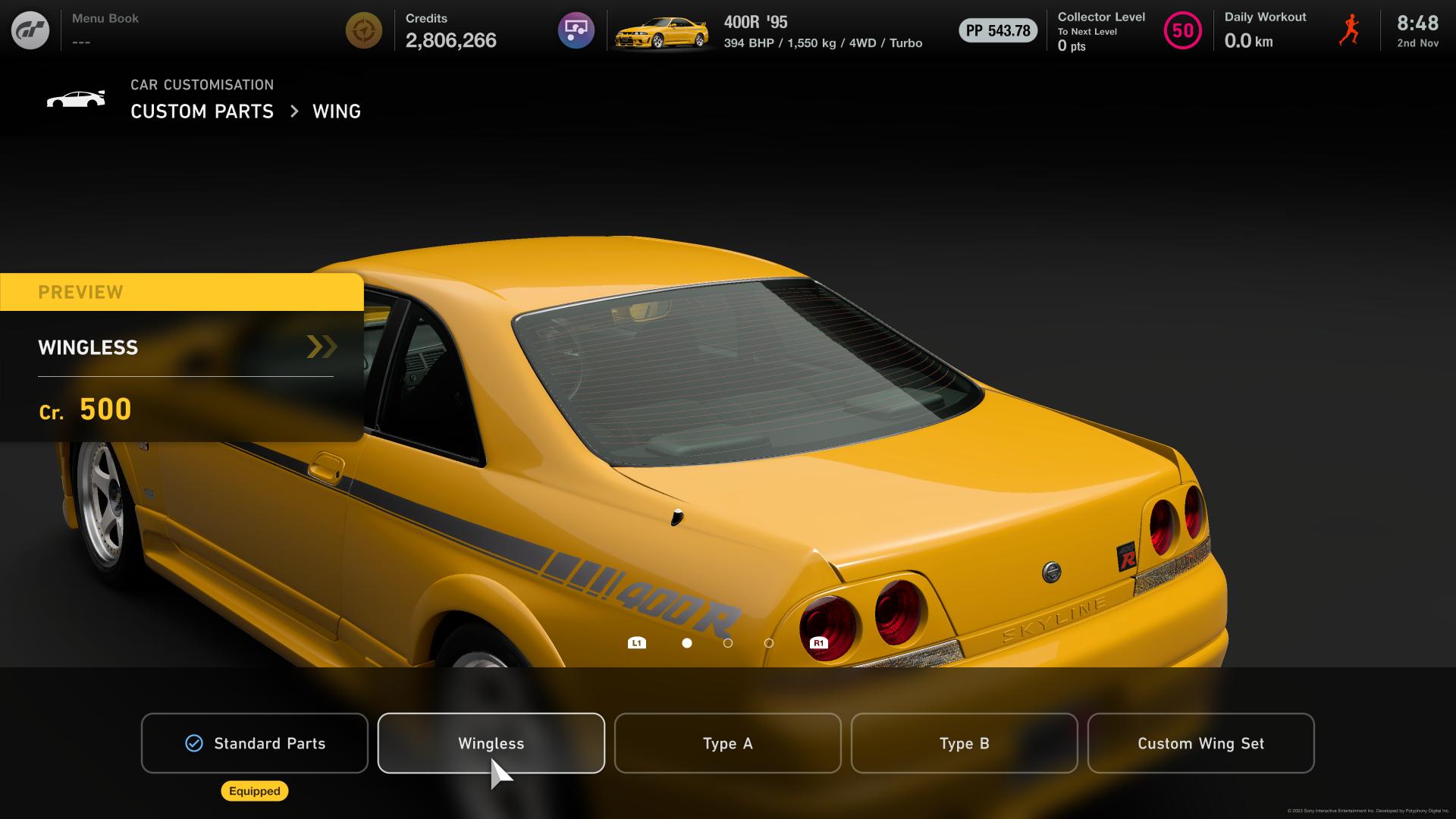Expand the Wingless preview double-chevron
This screenshot has height=819, width=1456.
click(322, 347)
